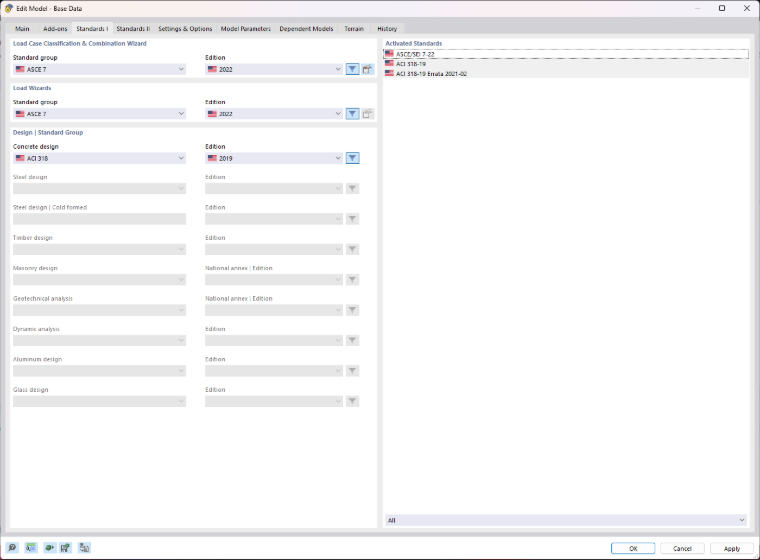Maximize the Edit Model window

(x=722, y=8)
